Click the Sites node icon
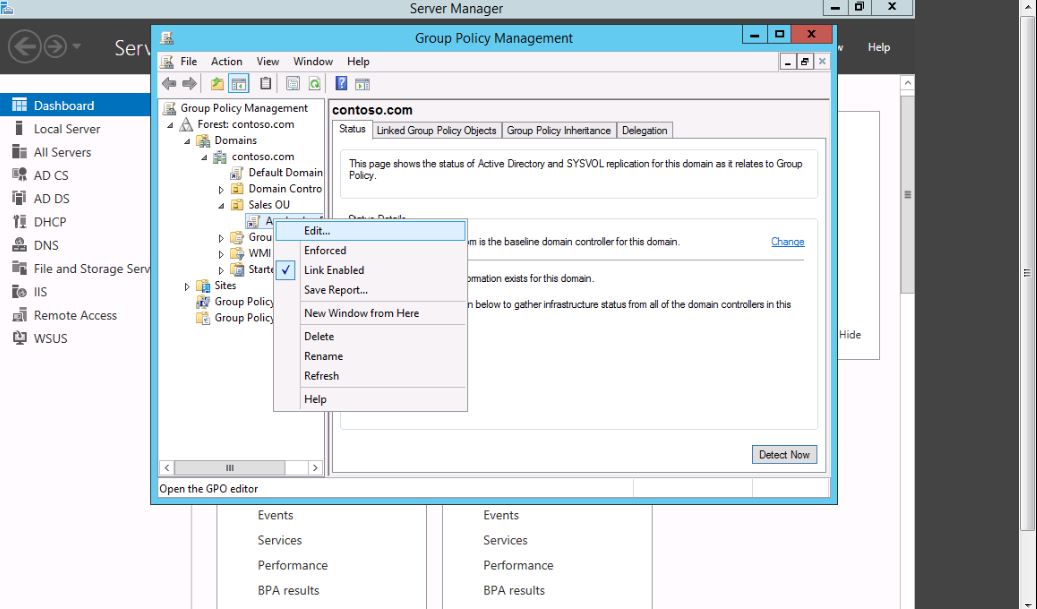The image size is (1037, 609). (x=204, y=286)
